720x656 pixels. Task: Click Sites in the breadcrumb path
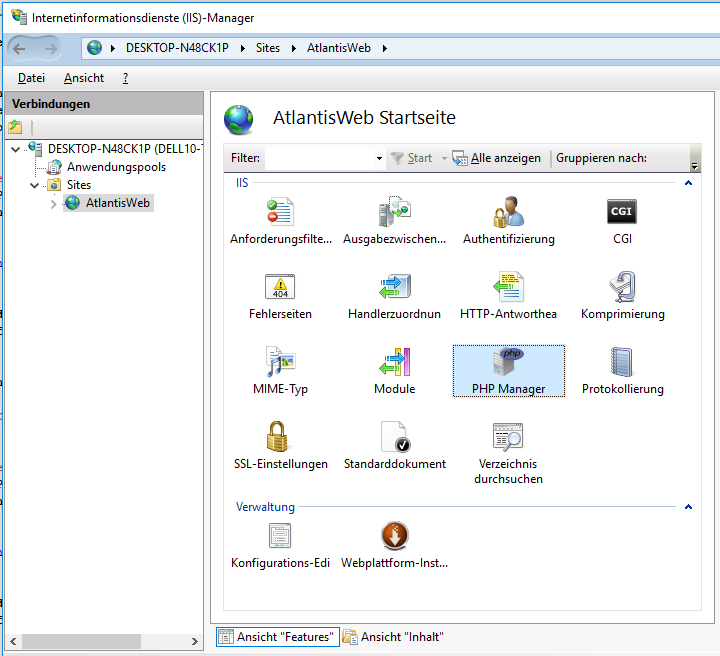pyautogui.click(x=268, y=48)
